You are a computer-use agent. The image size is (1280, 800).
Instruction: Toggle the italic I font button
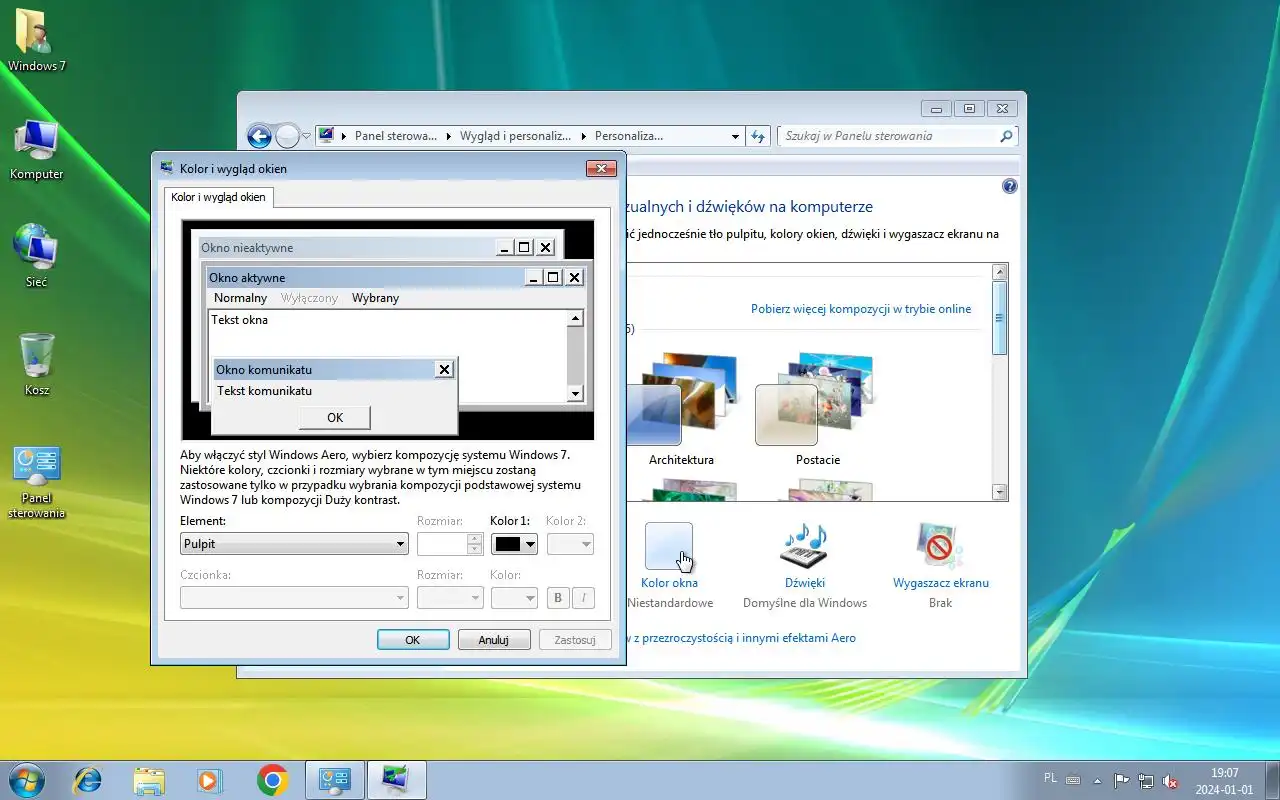[583, 598]
